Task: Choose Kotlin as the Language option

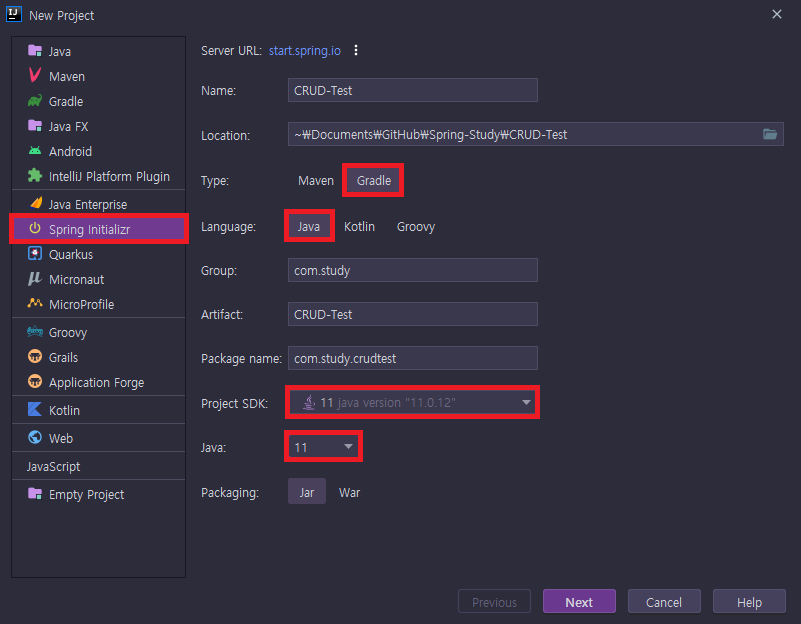Action: click(x=359, y=226)
